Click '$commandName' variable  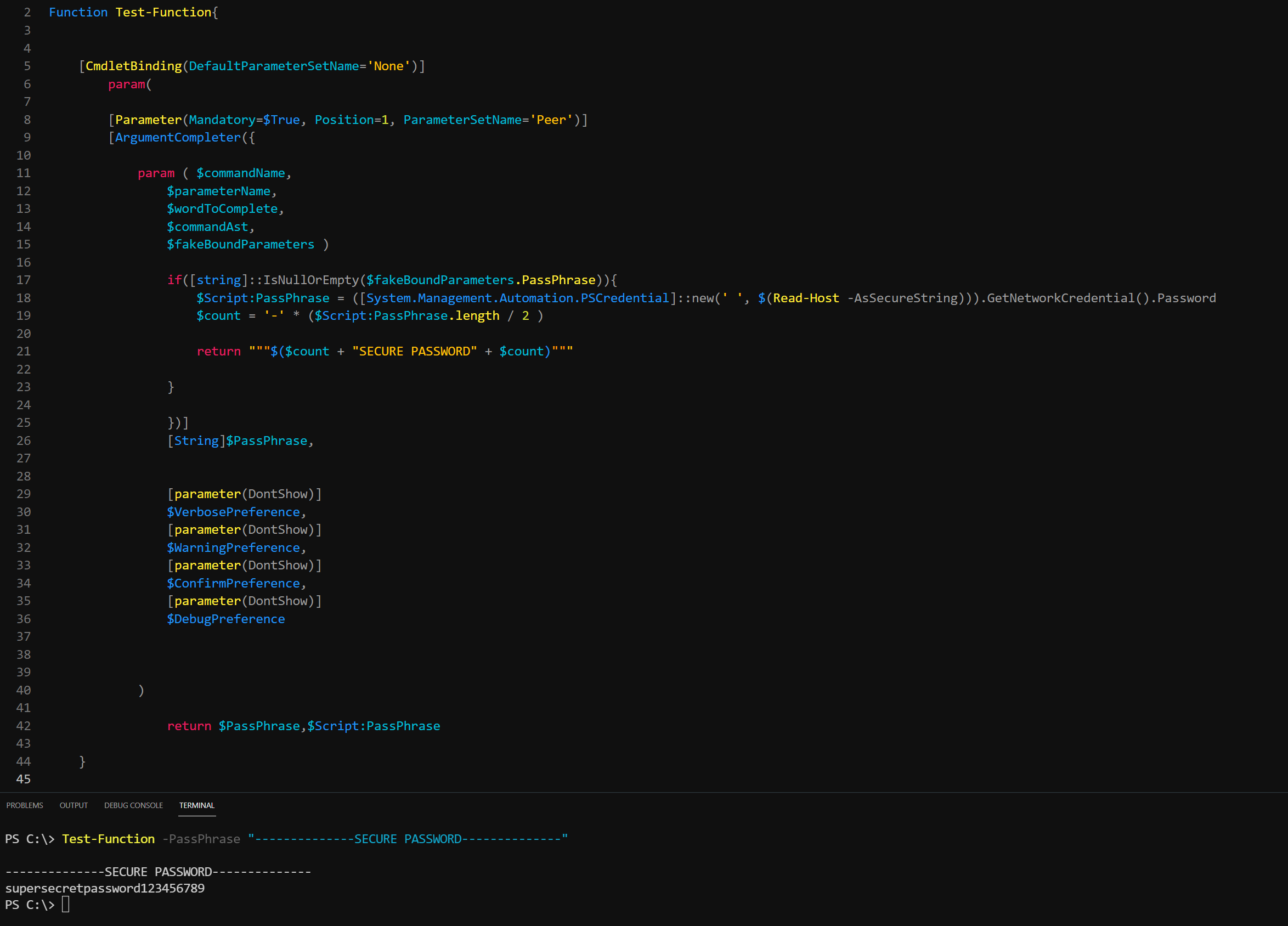click(x=241, y=173)
